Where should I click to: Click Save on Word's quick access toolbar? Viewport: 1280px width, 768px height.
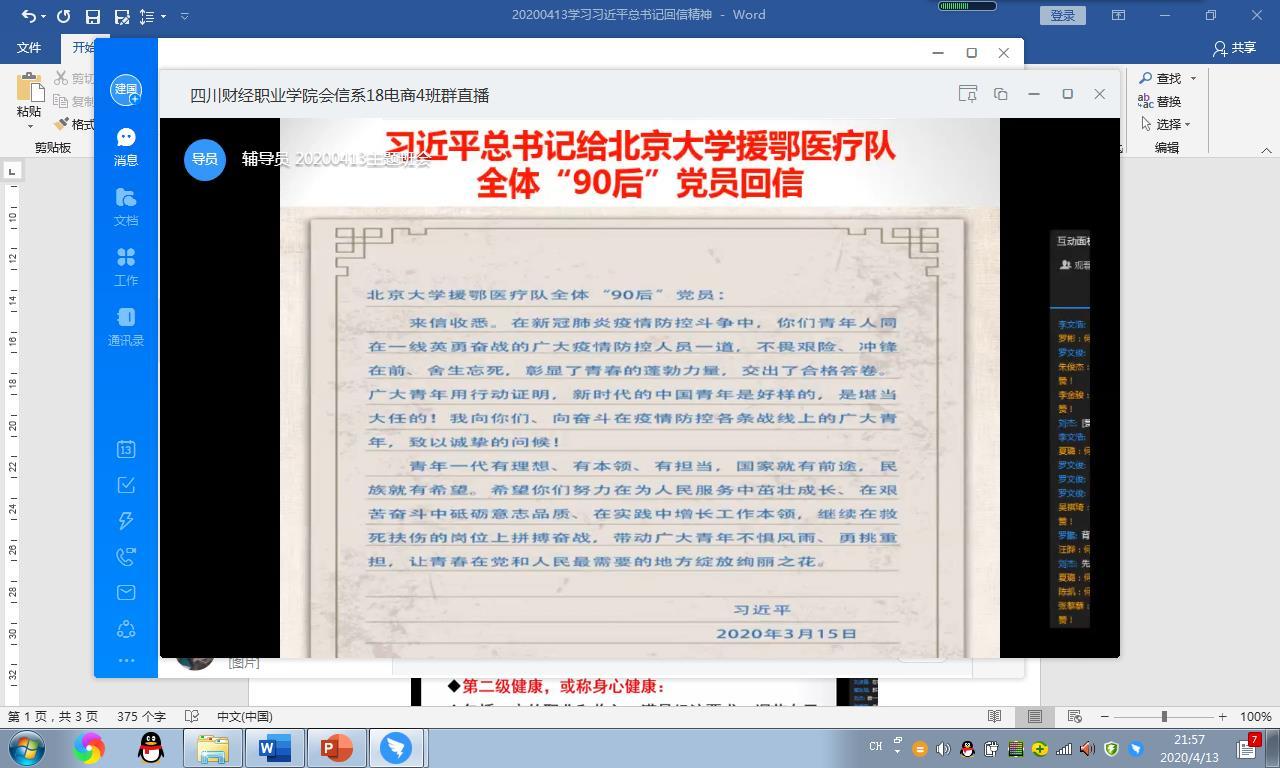click(x=93, y=15)
